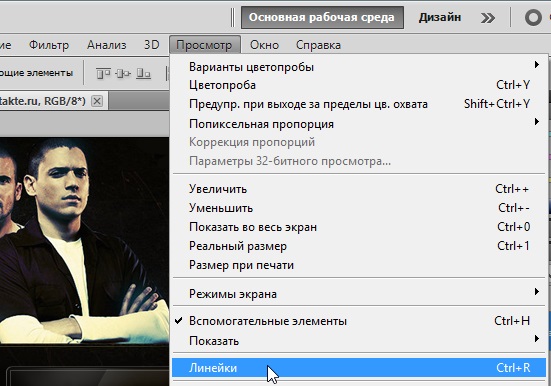
Task: Open the Фильтр menu
Action: point(49,45)
